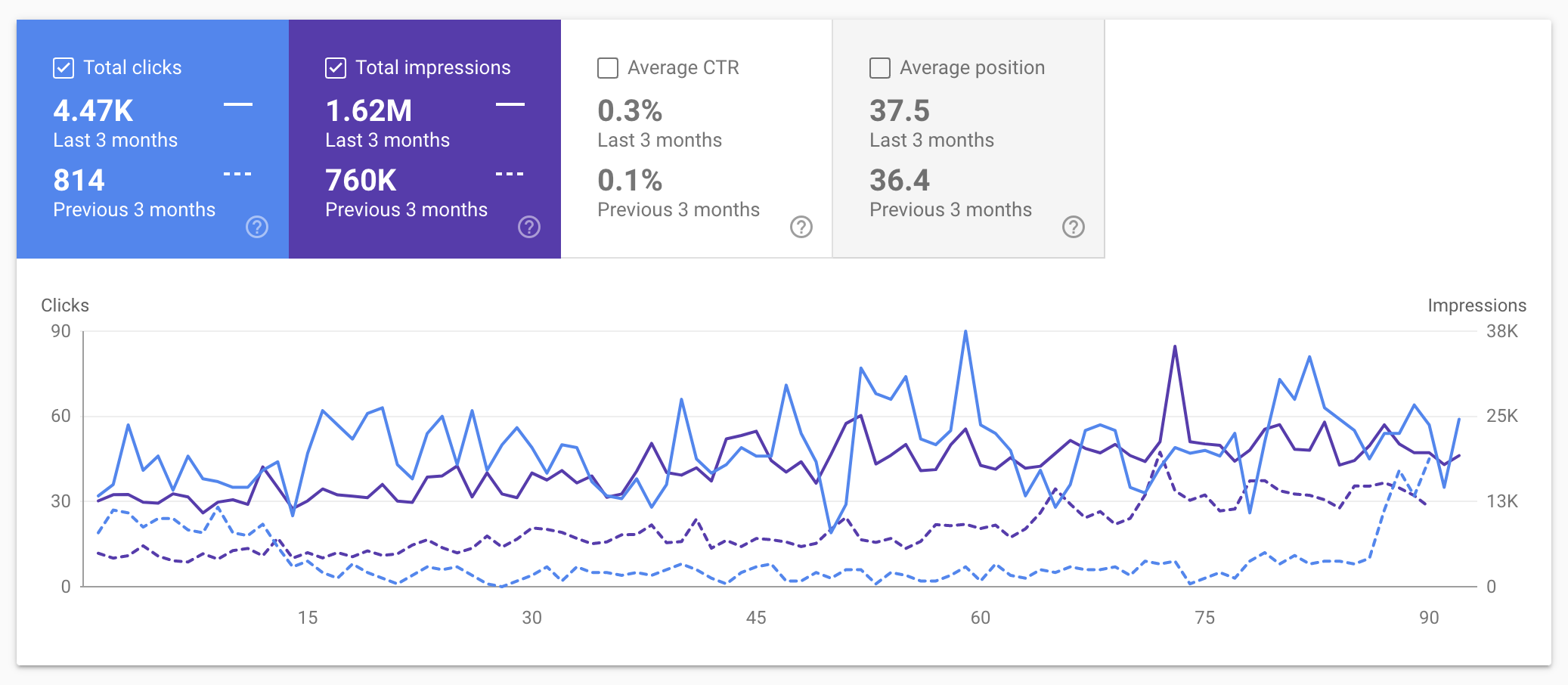Screen dimensions: 1568x685
Task: Open the Average CTR help tooltip
Action: [x=801, y=226]
